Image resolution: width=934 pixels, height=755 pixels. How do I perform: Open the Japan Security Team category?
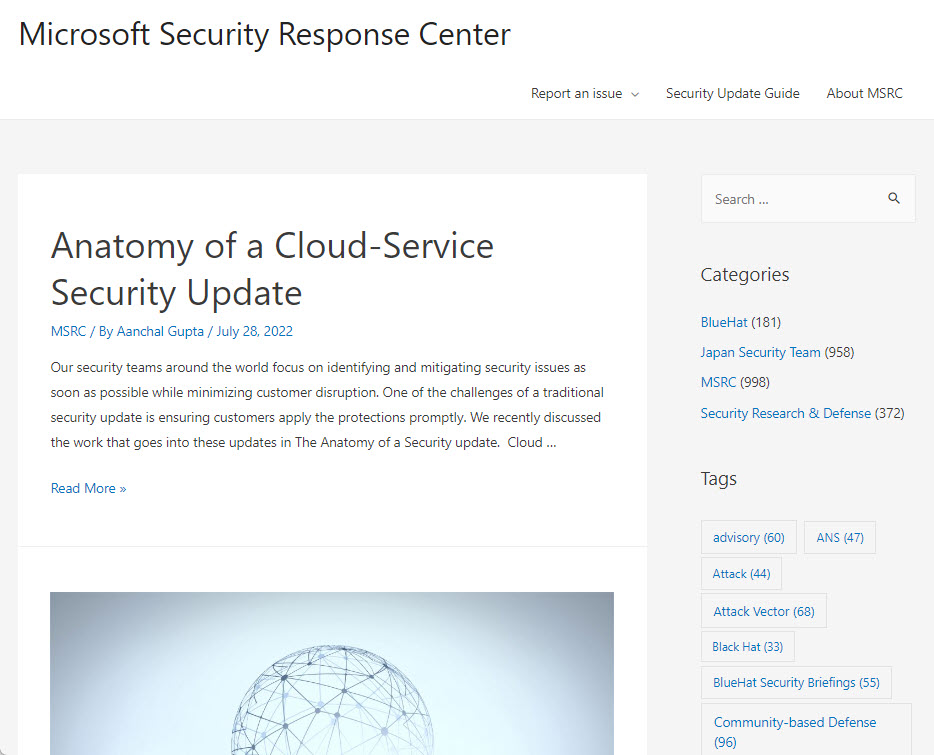click(x=760, y=352)
